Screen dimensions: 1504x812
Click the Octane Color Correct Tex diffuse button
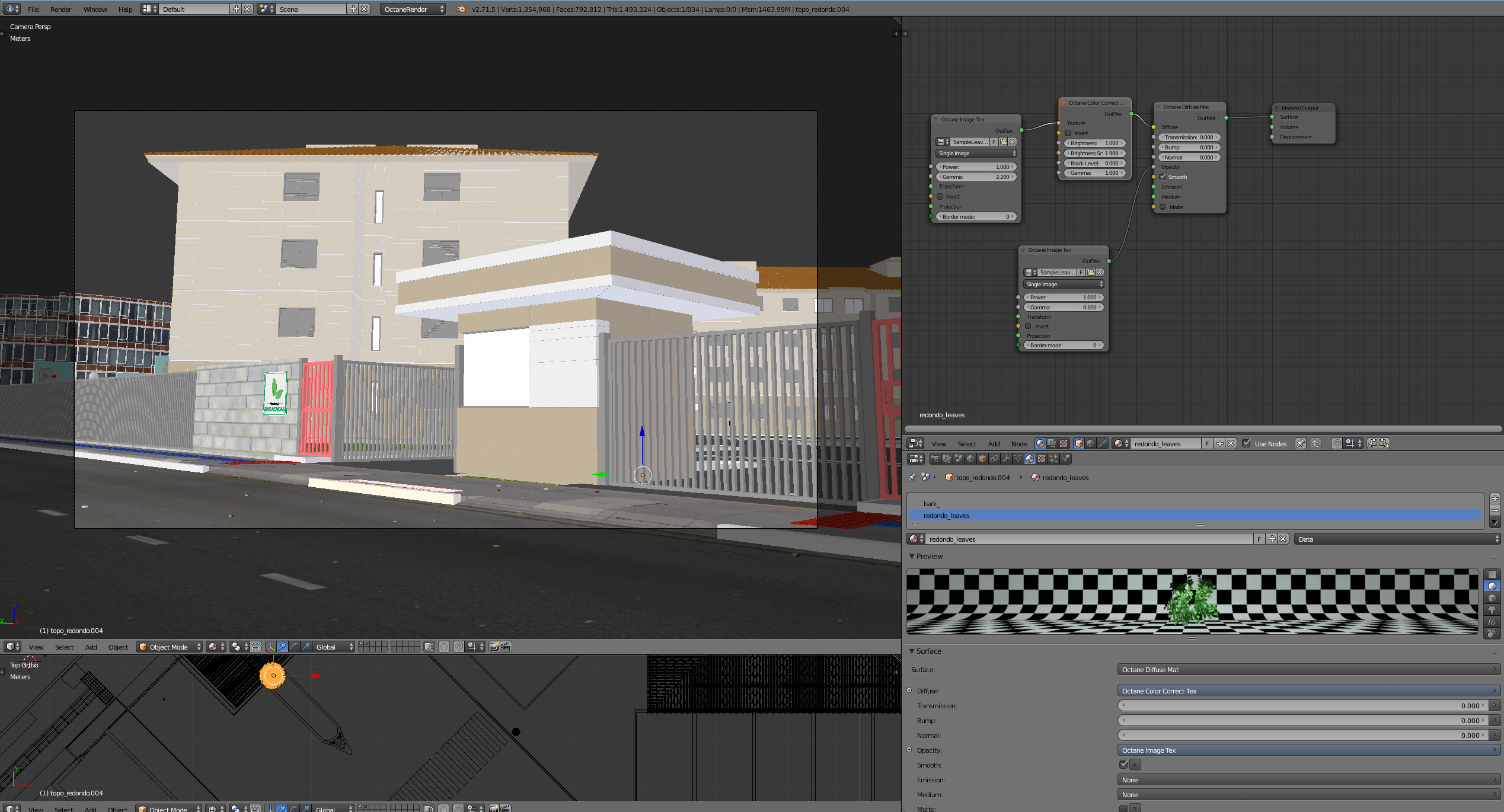point(1307,691)
